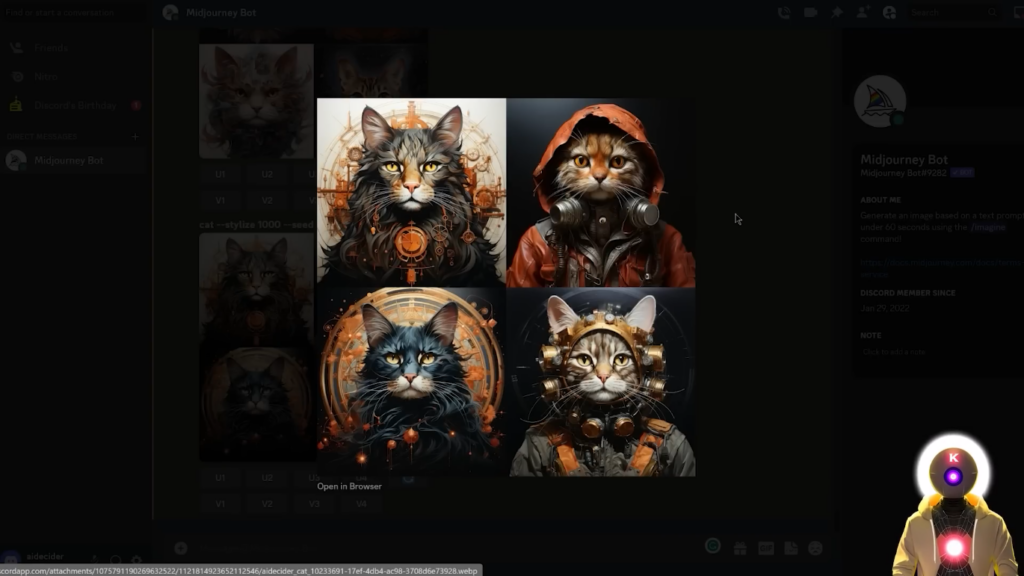This screenshot has width=1024, height=576.
Task: Open the sticker picker
Action: 791,549
